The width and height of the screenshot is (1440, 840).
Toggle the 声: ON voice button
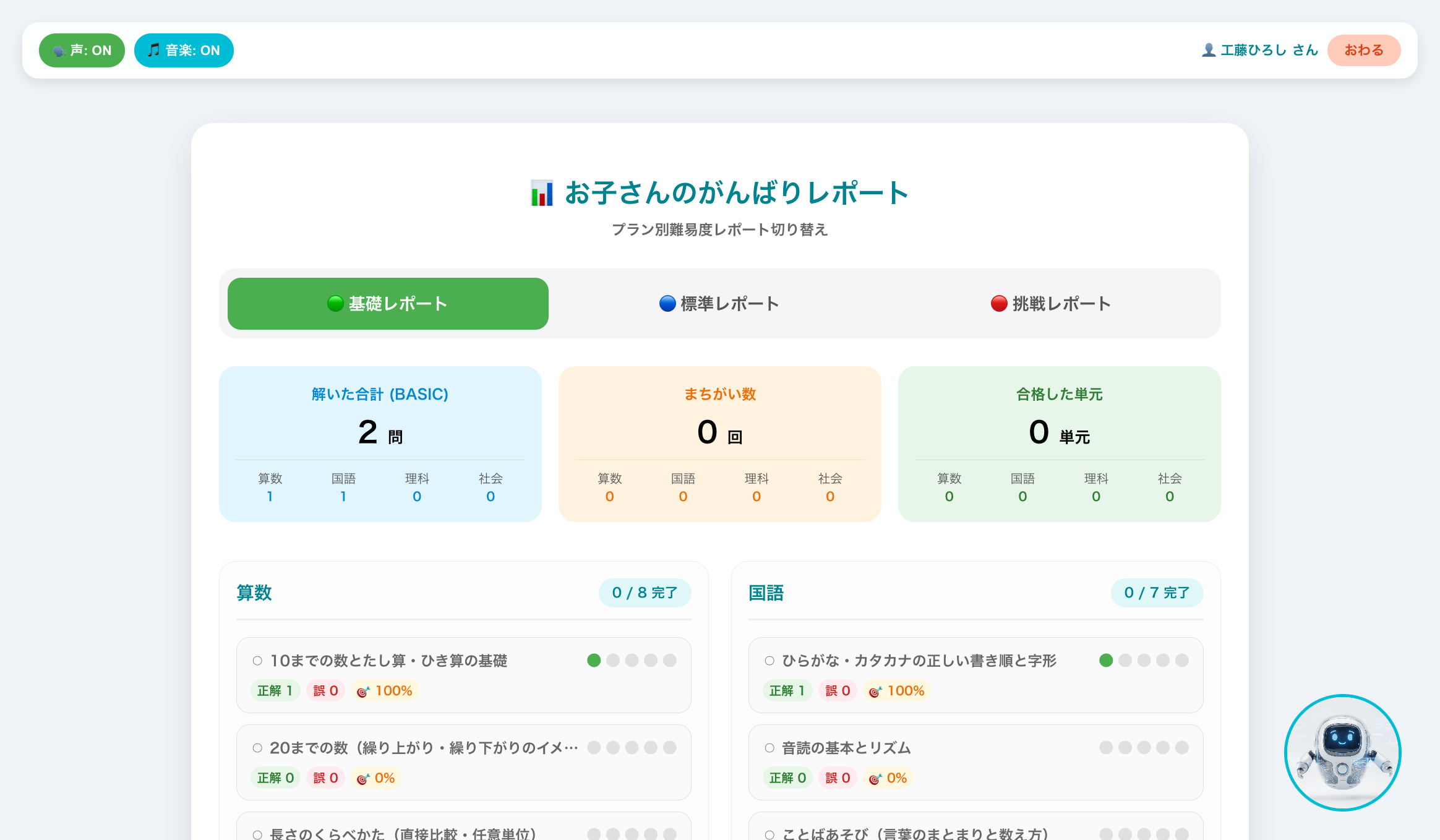tap(82, 50)
